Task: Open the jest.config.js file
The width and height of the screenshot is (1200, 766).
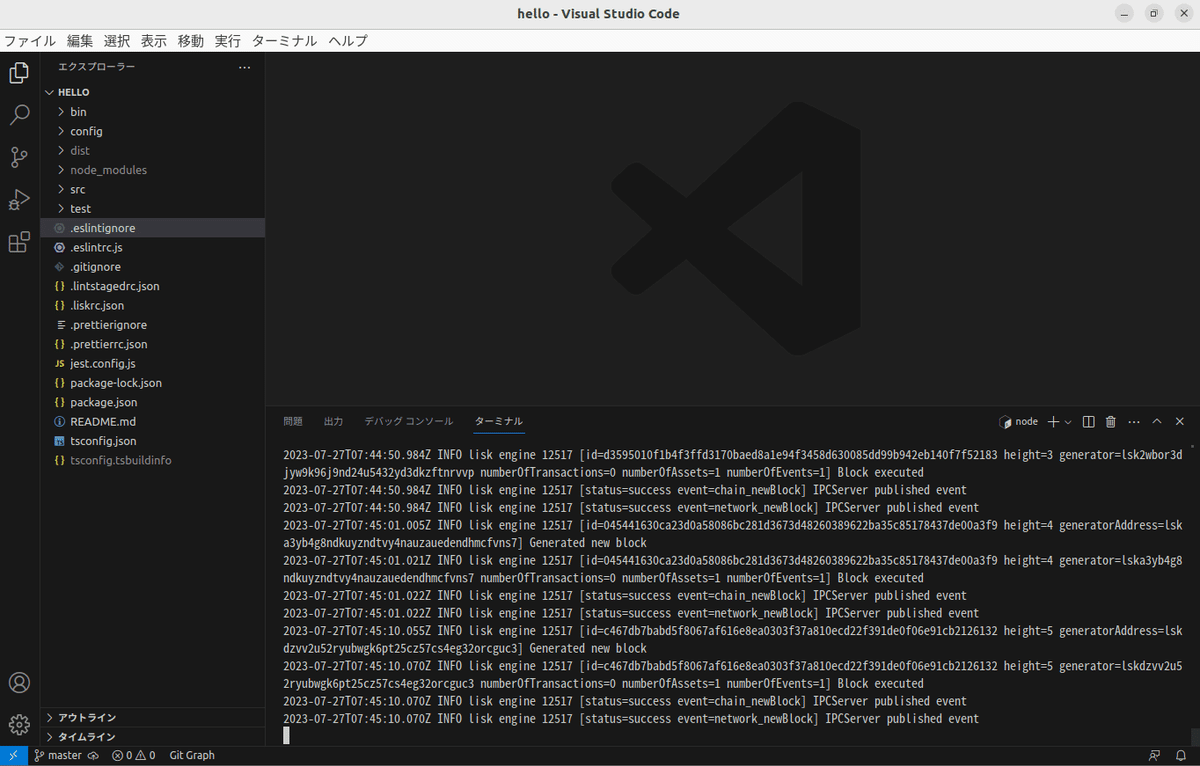Action: coord(152,363)
